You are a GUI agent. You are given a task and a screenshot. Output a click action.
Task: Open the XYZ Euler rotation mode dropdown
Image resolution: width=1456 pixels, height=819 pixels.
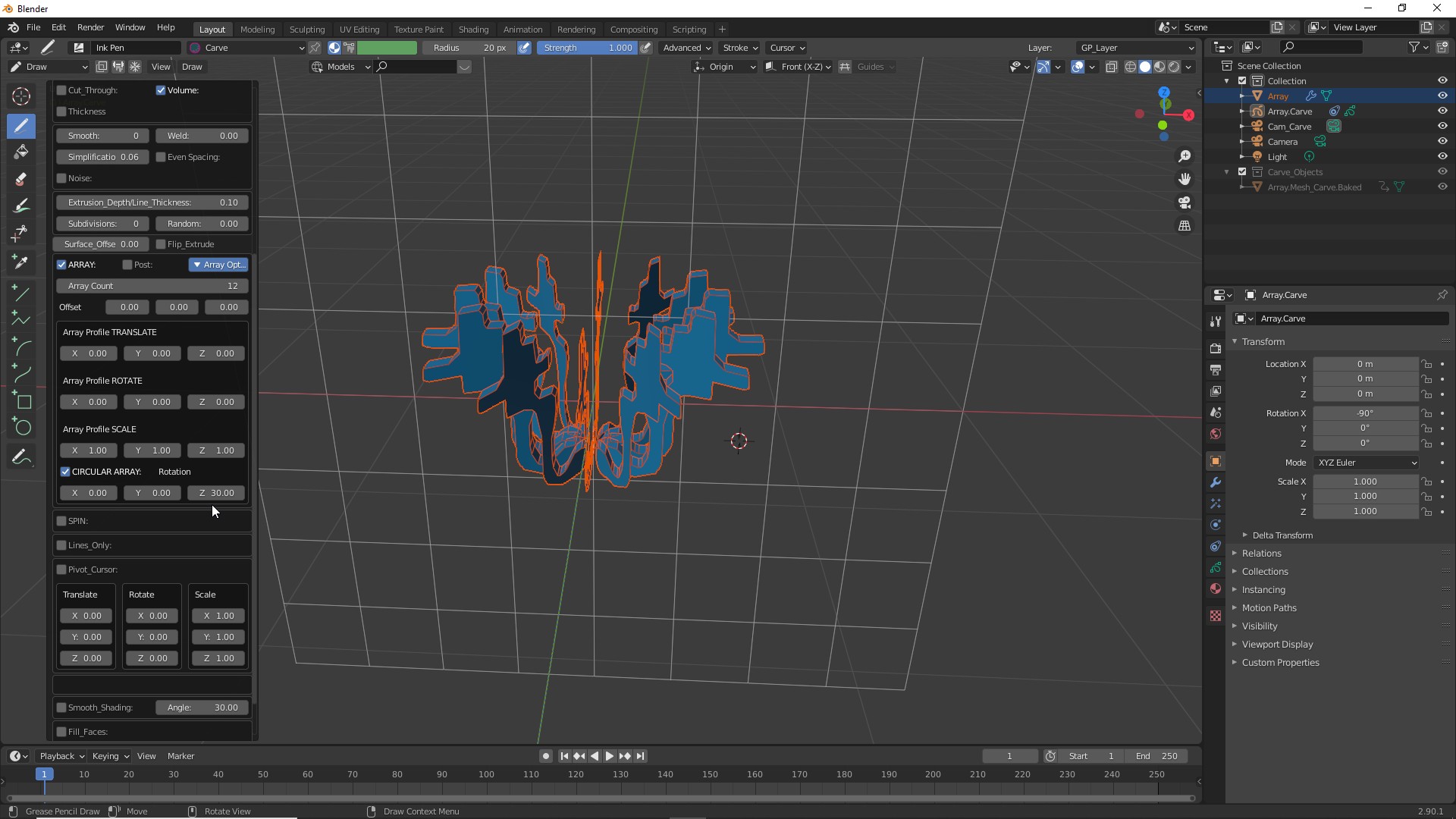coord(1367,463)
